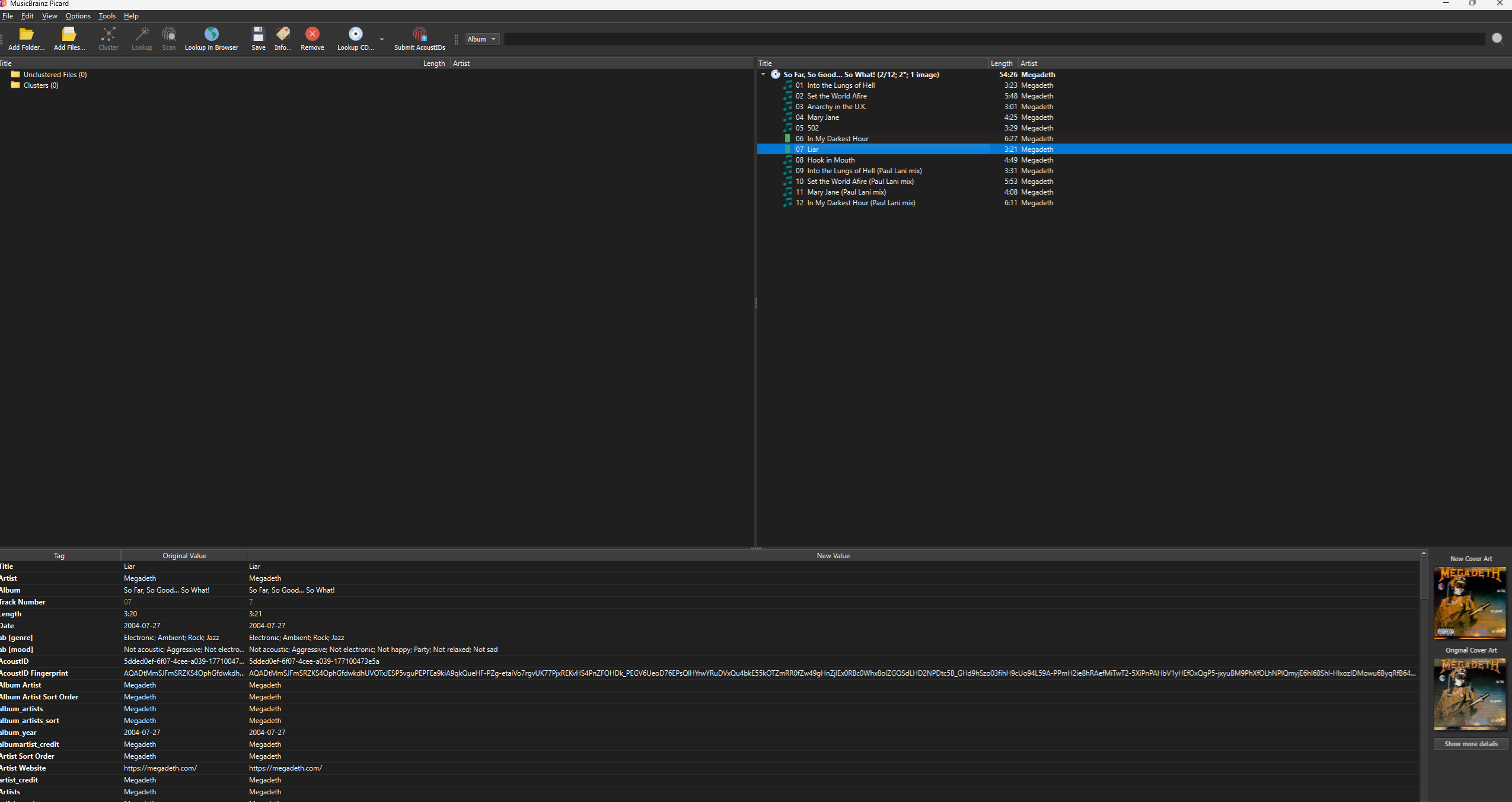The image size is (1512, 802).
Task: Collapse the So Far, So Good album tree
Action: [x=764, y=75]
